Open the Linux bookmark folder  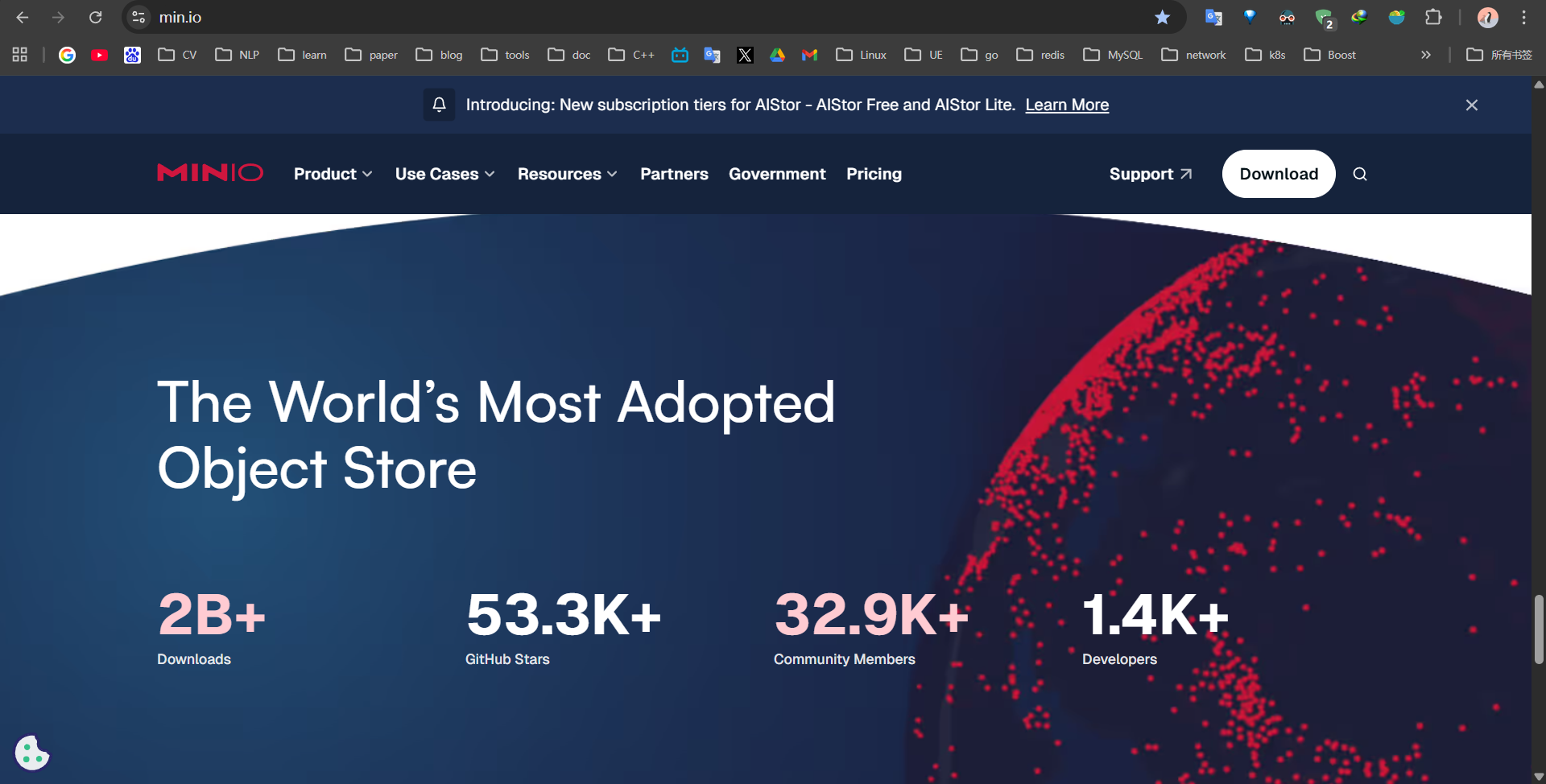point(862,55)
